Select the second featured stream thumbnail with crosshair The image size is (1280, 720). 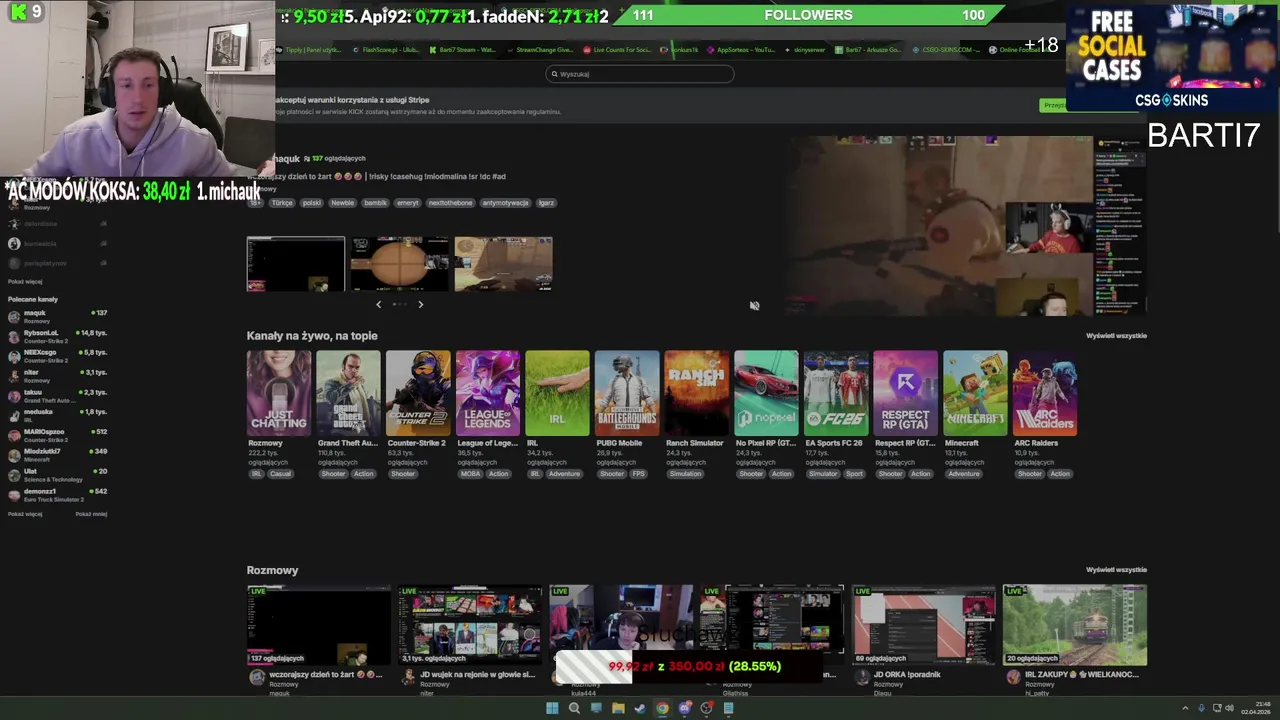pos(400,264)
